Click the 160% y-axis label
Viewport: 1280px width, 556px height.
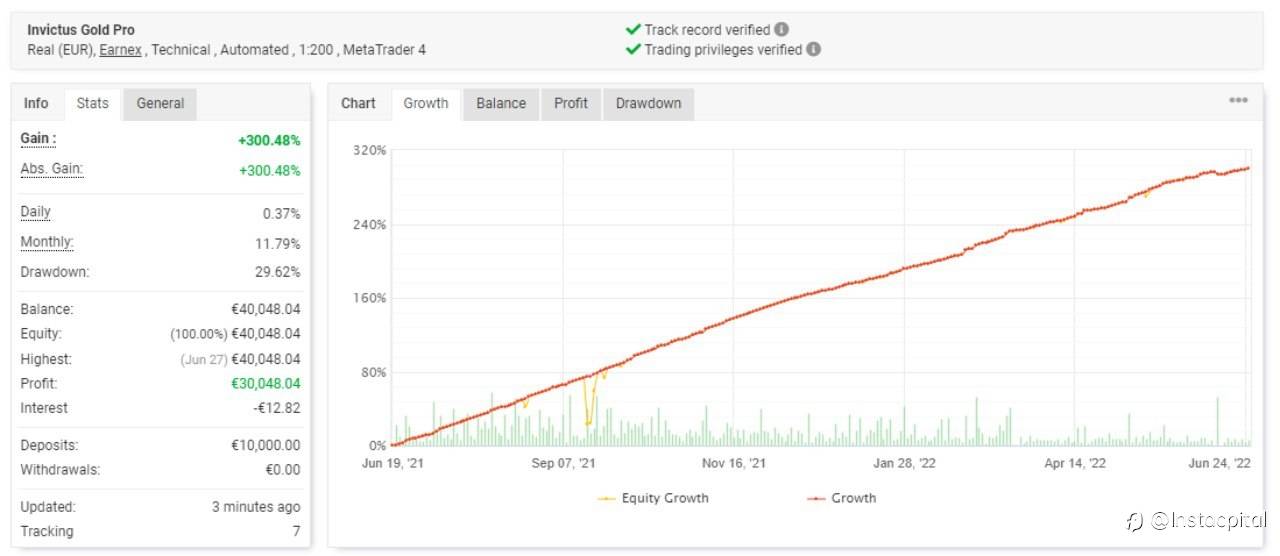[369, 298]
